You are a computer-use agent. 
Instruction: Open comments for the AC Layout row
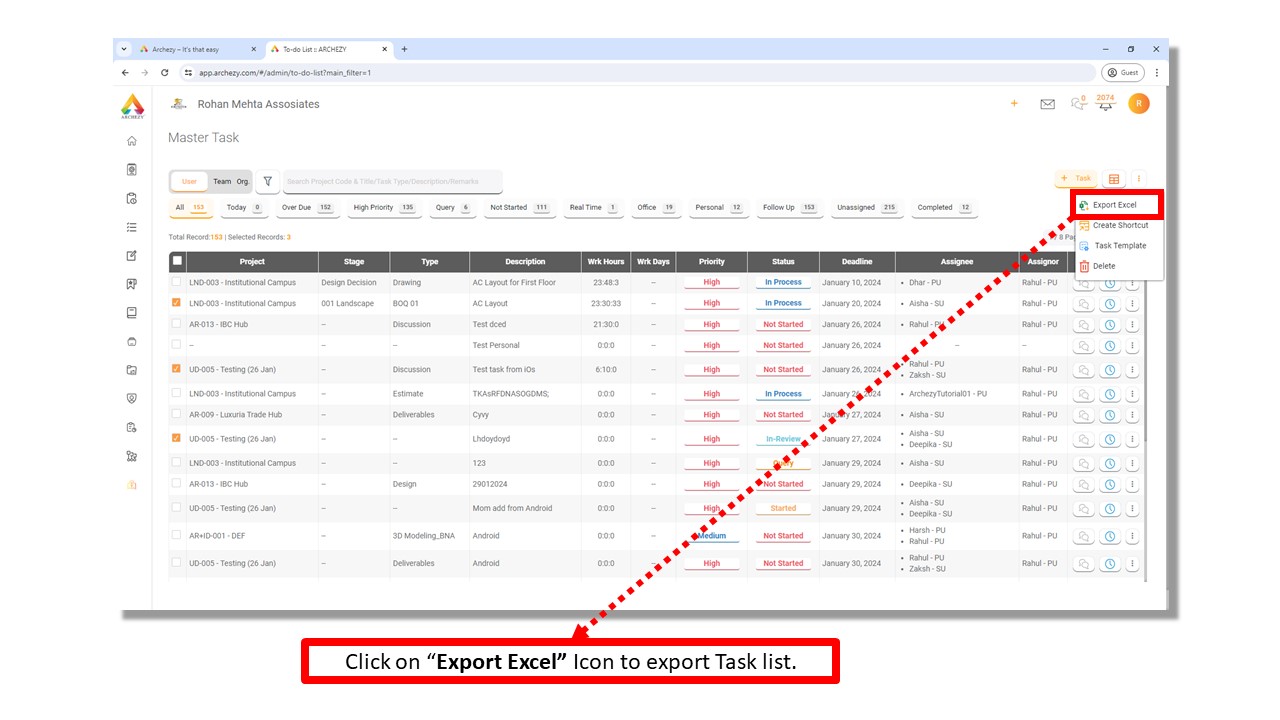[1083, 303]
